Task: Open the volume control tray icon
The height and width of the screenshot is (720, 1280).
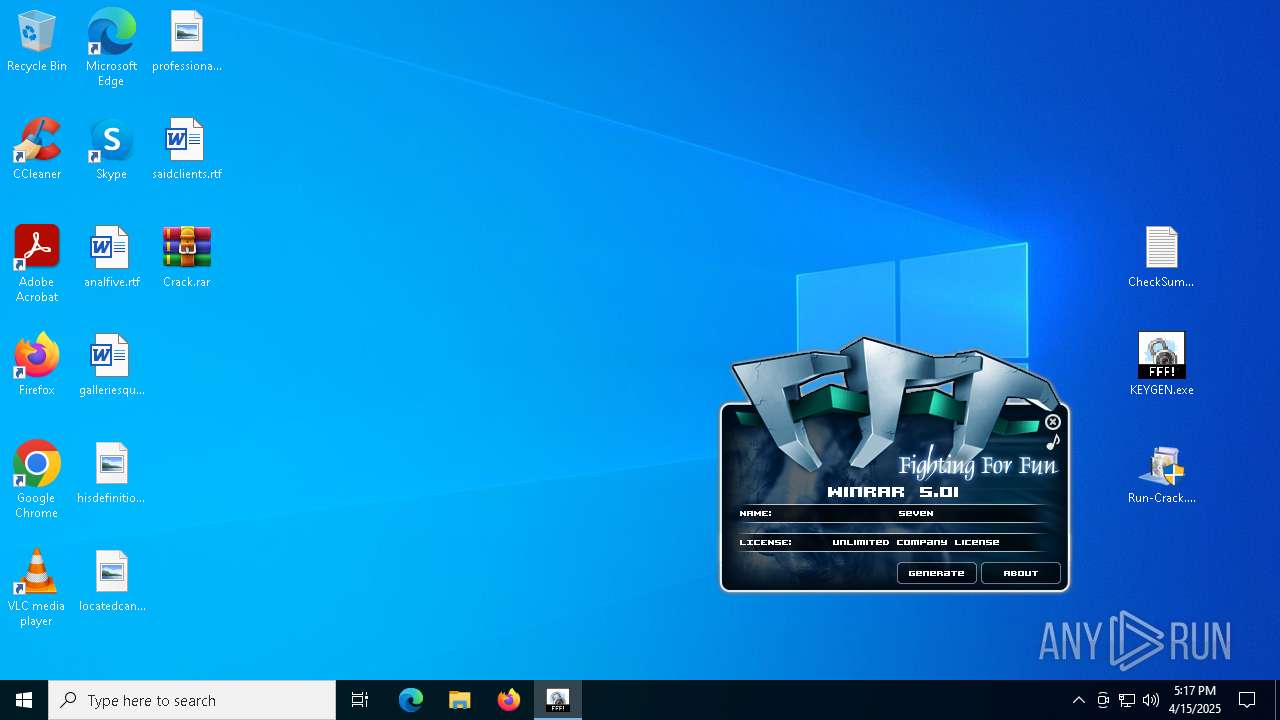Action: pos(1151,700)
